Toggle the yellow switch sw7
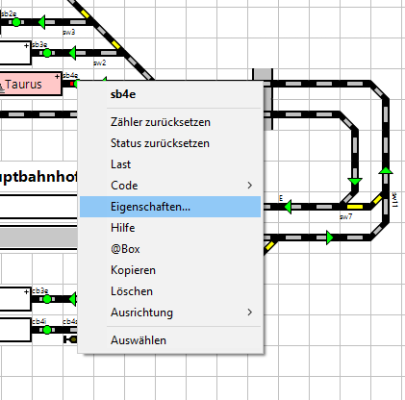The image size is (405, 400). tap(355, 207)
